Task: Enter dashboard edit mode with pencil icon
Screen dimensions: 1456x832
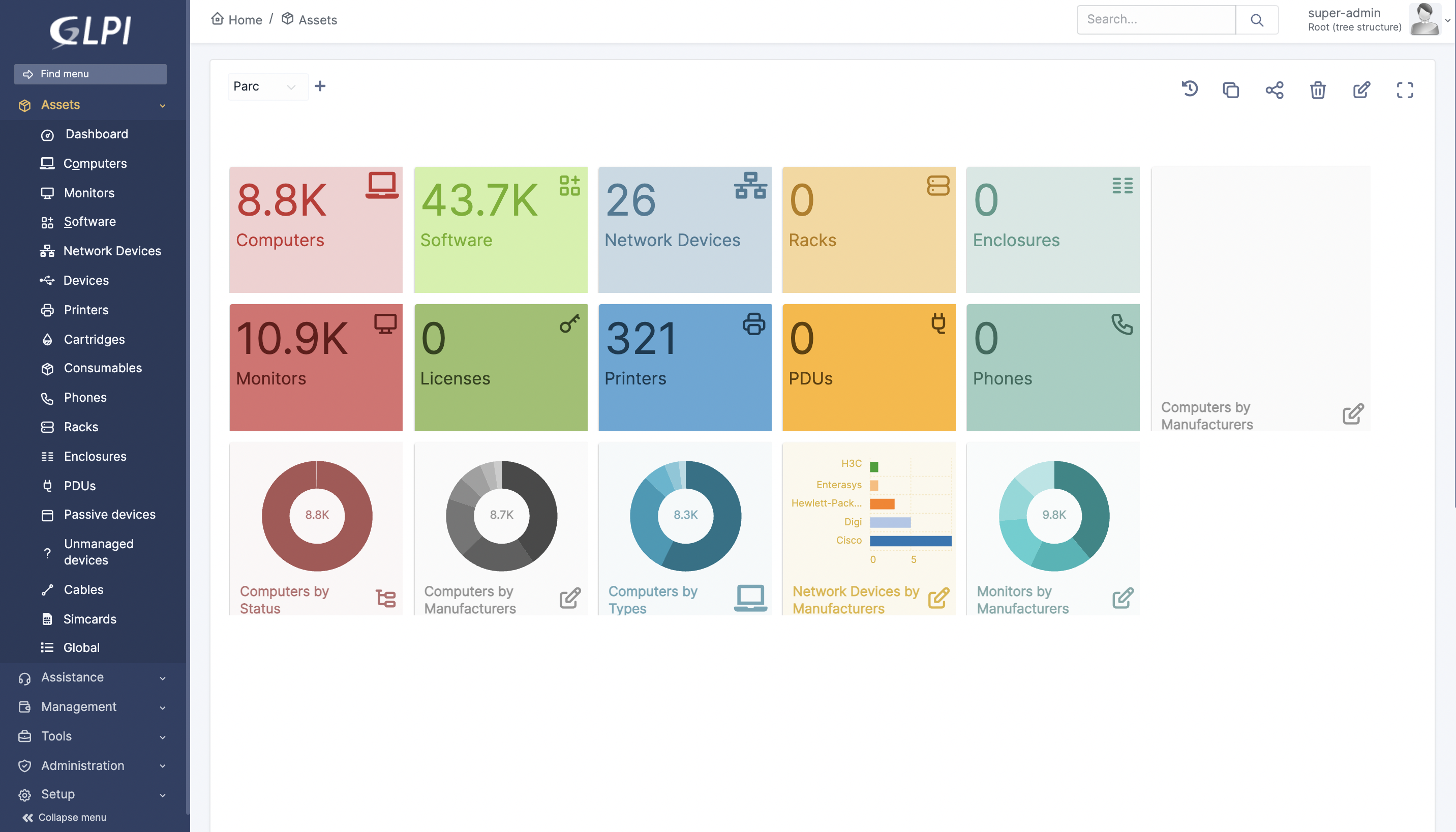Action: click(1361, 90)
